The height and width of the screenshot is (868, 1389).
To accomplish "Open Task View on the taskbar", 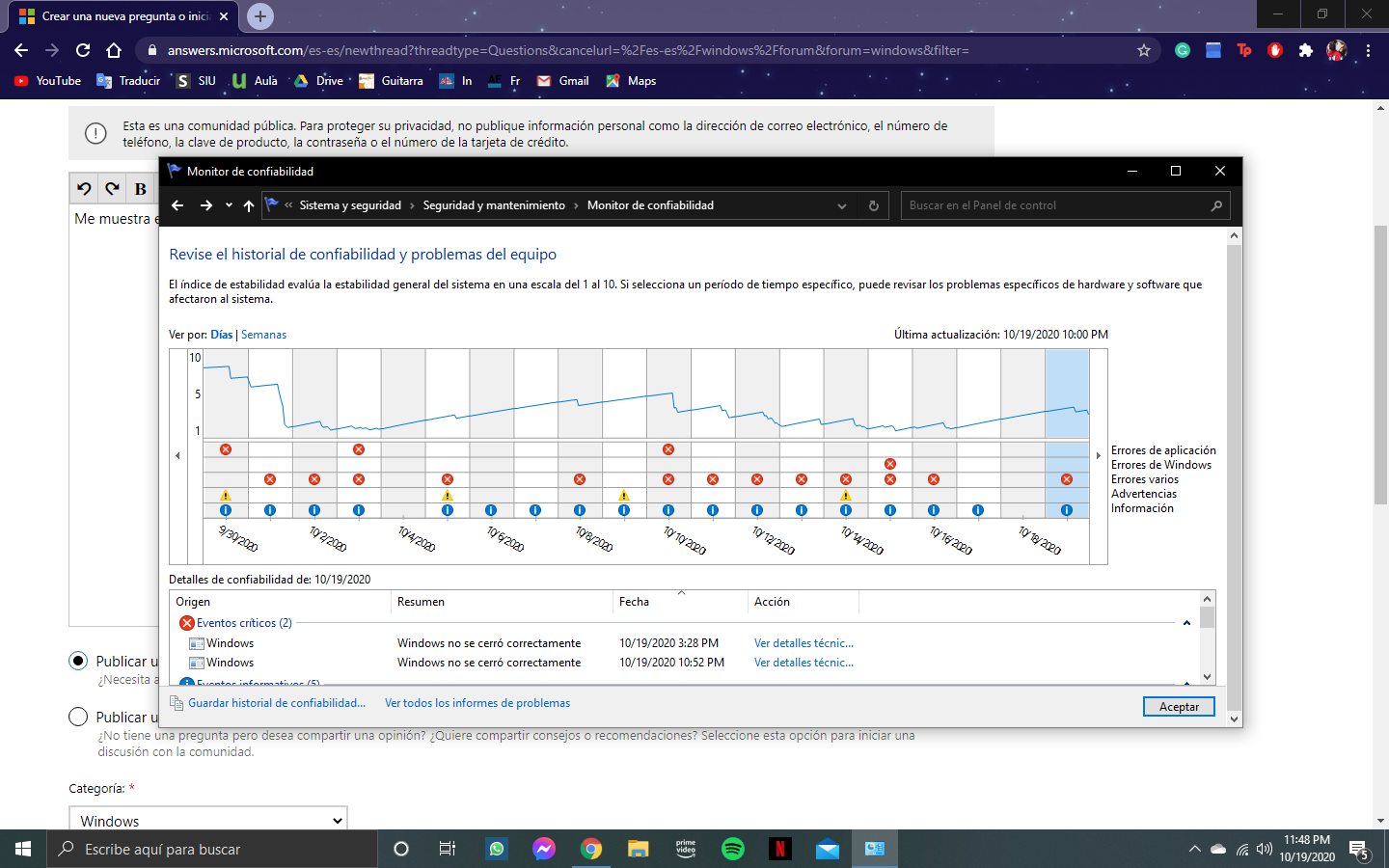I will (x=448, y=849).
